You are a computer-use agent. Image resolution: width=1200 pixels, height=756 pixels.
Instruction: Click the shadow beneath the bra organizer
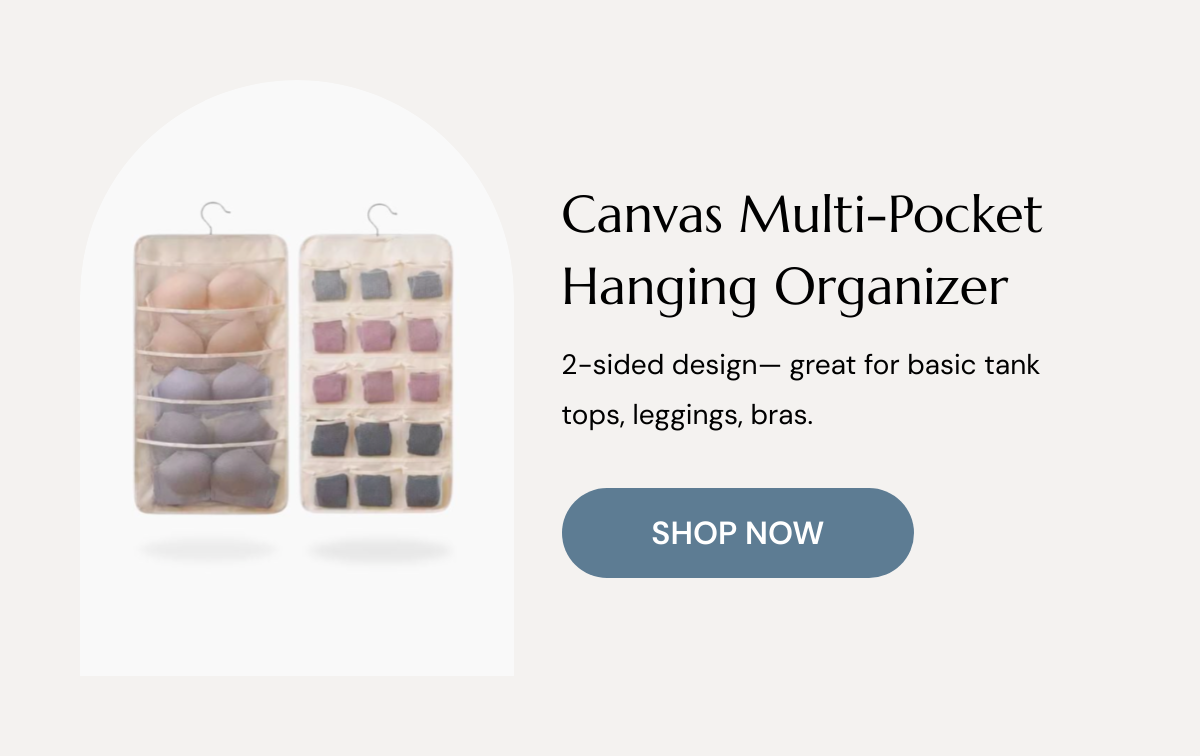(208, 549)
